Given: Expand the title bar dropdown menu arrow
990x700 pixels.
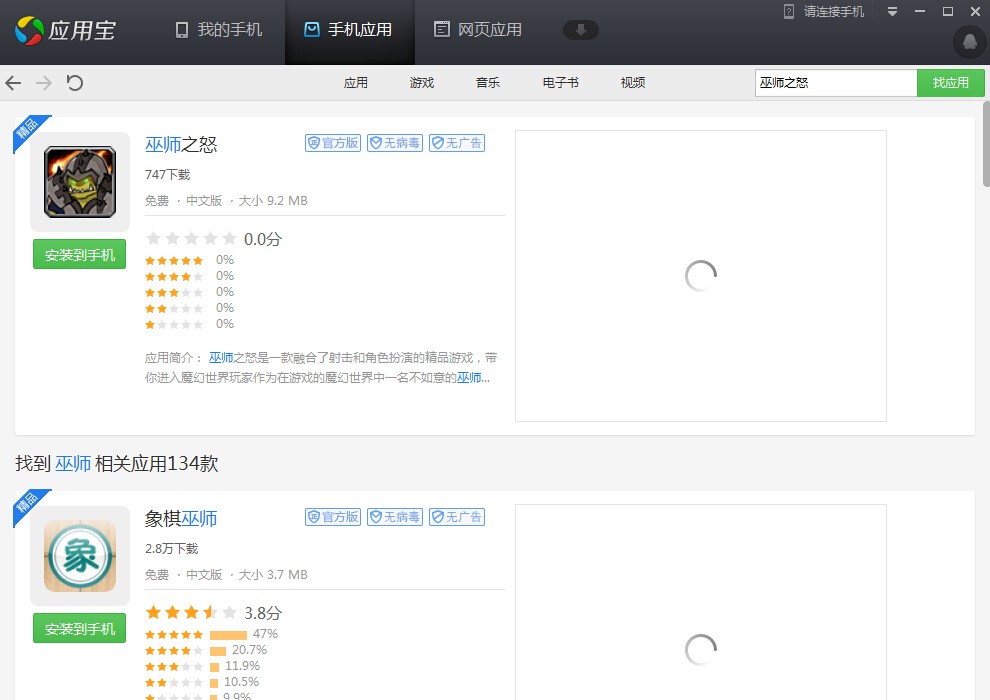Looking at the screenshot, I should click(892, 11).
